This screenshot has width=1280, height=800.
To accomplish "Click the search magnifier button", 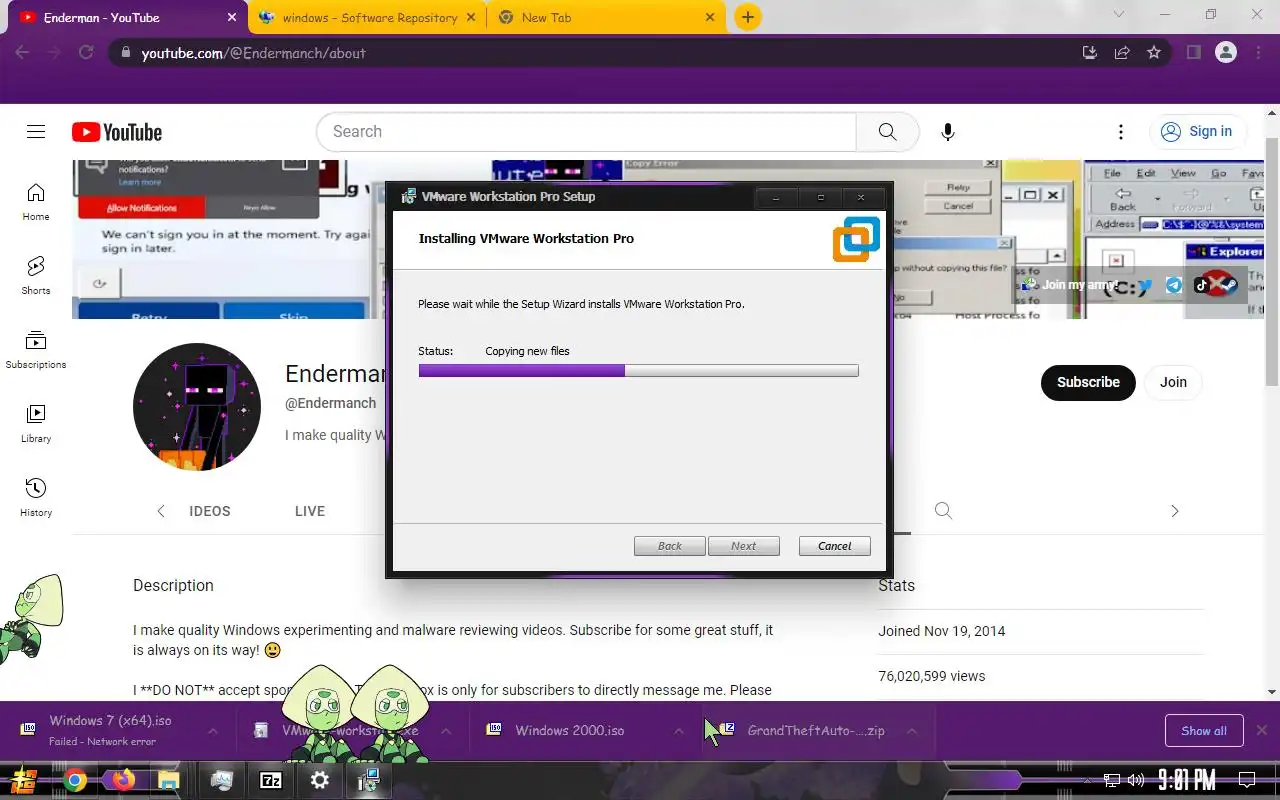I will (887, 132).
